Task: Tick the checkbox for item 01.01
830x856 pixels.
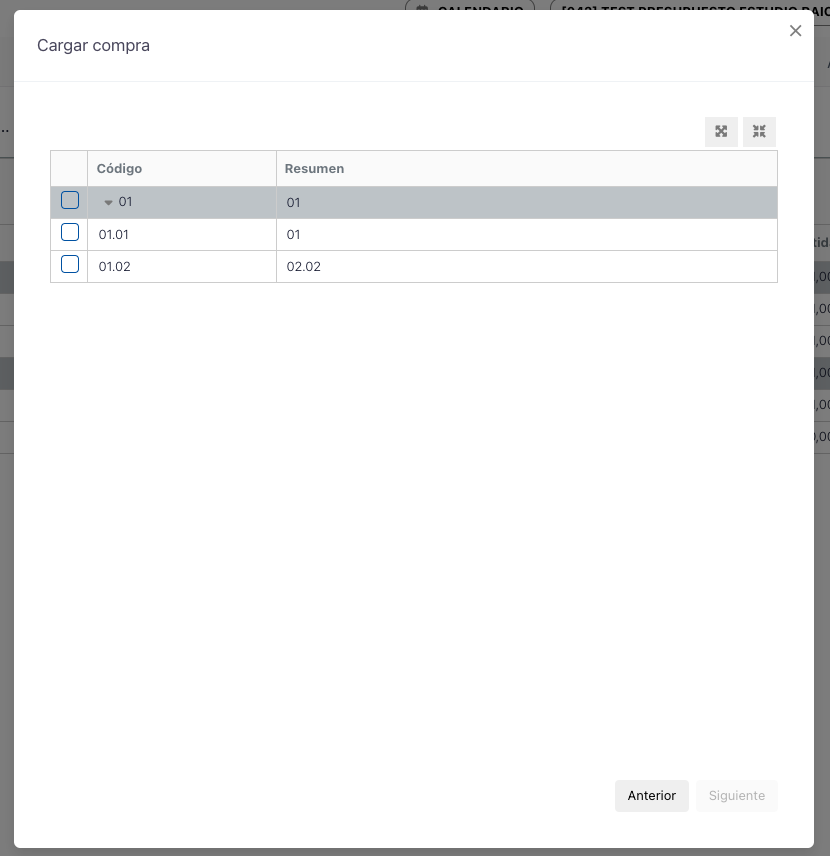Action: [x=70, y=233]
